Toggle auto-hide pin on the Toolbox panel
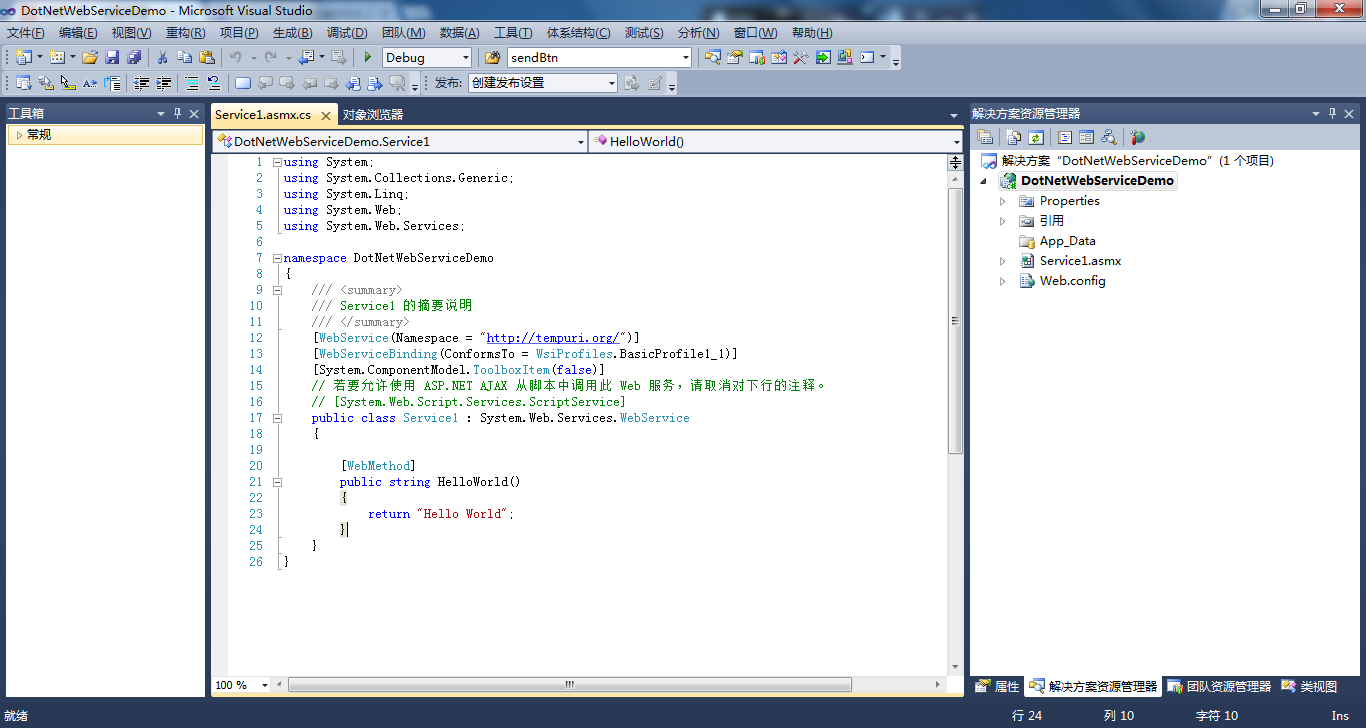Image resolution: width=1366 pixels, height=728 pixels. 178,114
